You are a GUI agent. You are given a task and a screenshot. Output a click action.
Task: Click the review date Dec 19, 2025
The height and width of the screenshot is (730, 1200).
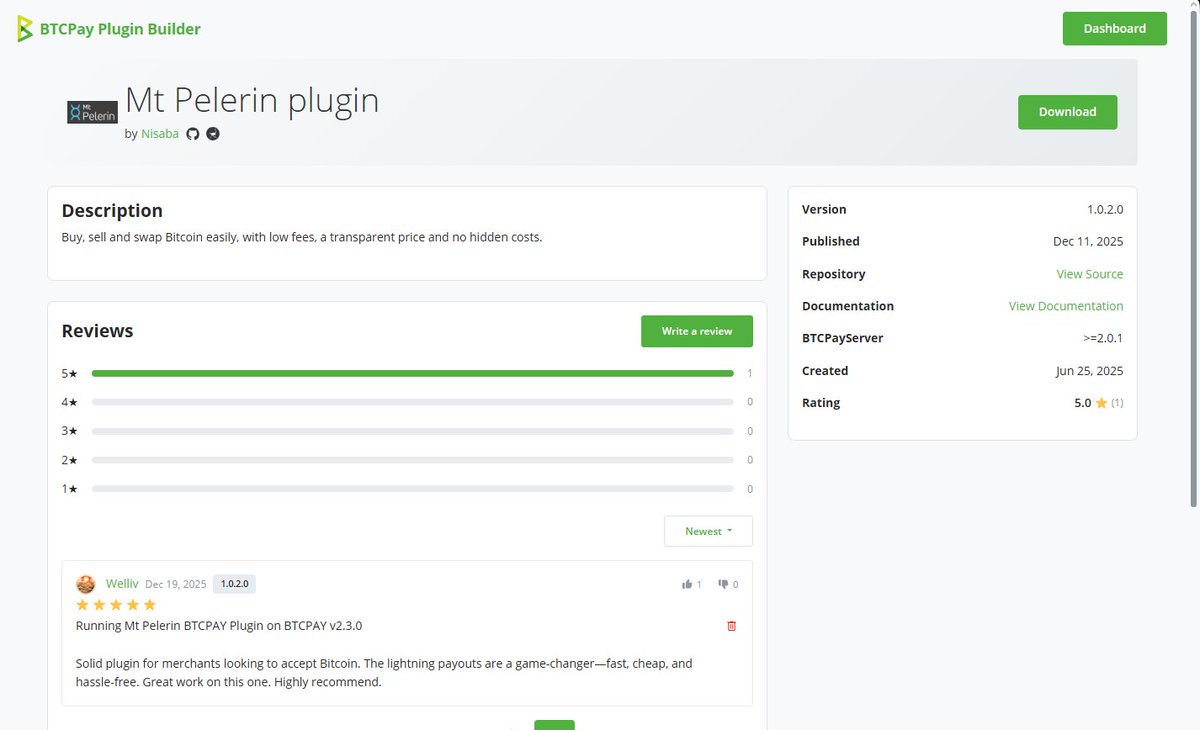[176, 584]
